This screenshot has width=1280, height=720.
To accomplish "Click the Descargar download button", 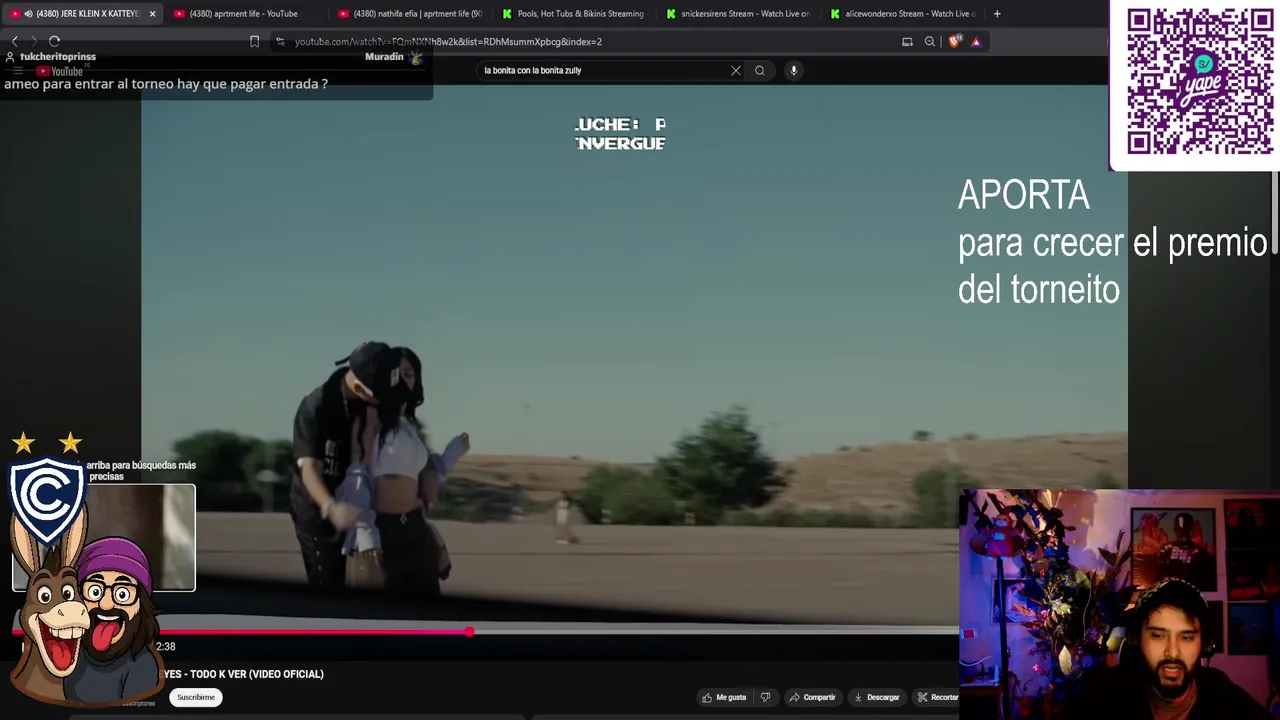I will coord(876,697).
